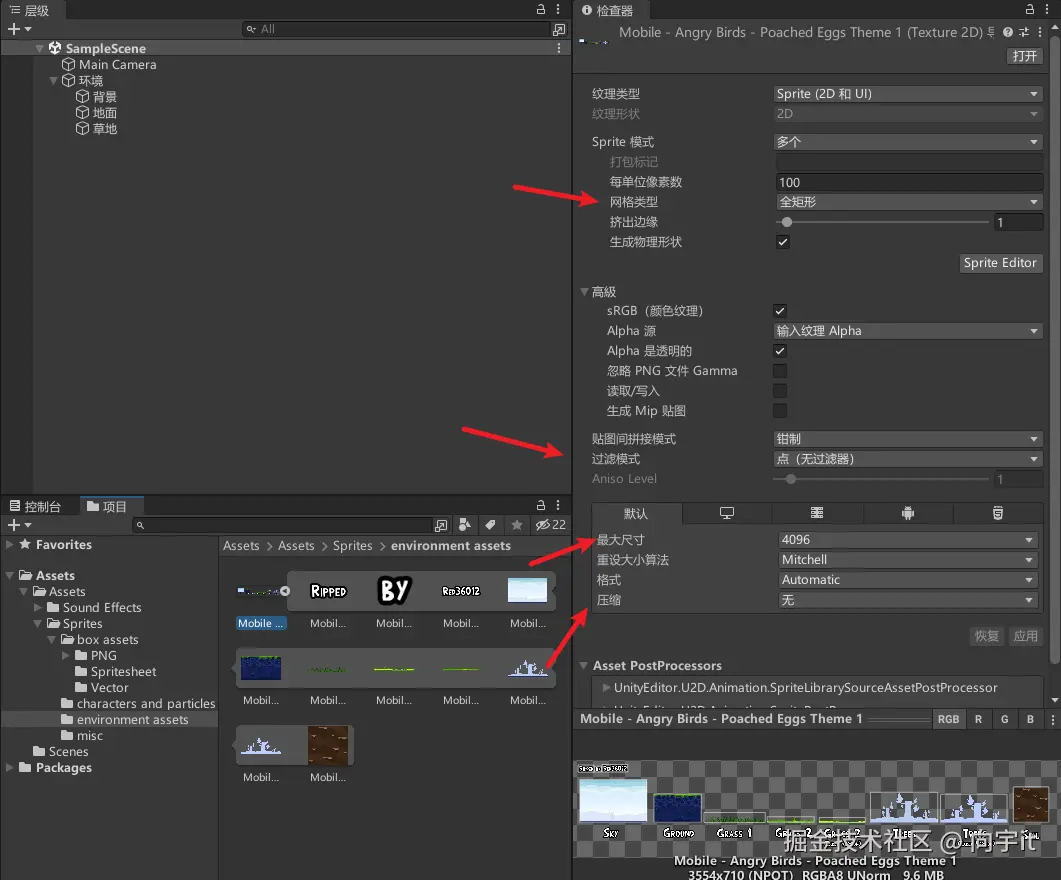Screen dimensions: 1061x880
Task: Open the Inspector preset selector icon
Action: [x=1024, y=32]
